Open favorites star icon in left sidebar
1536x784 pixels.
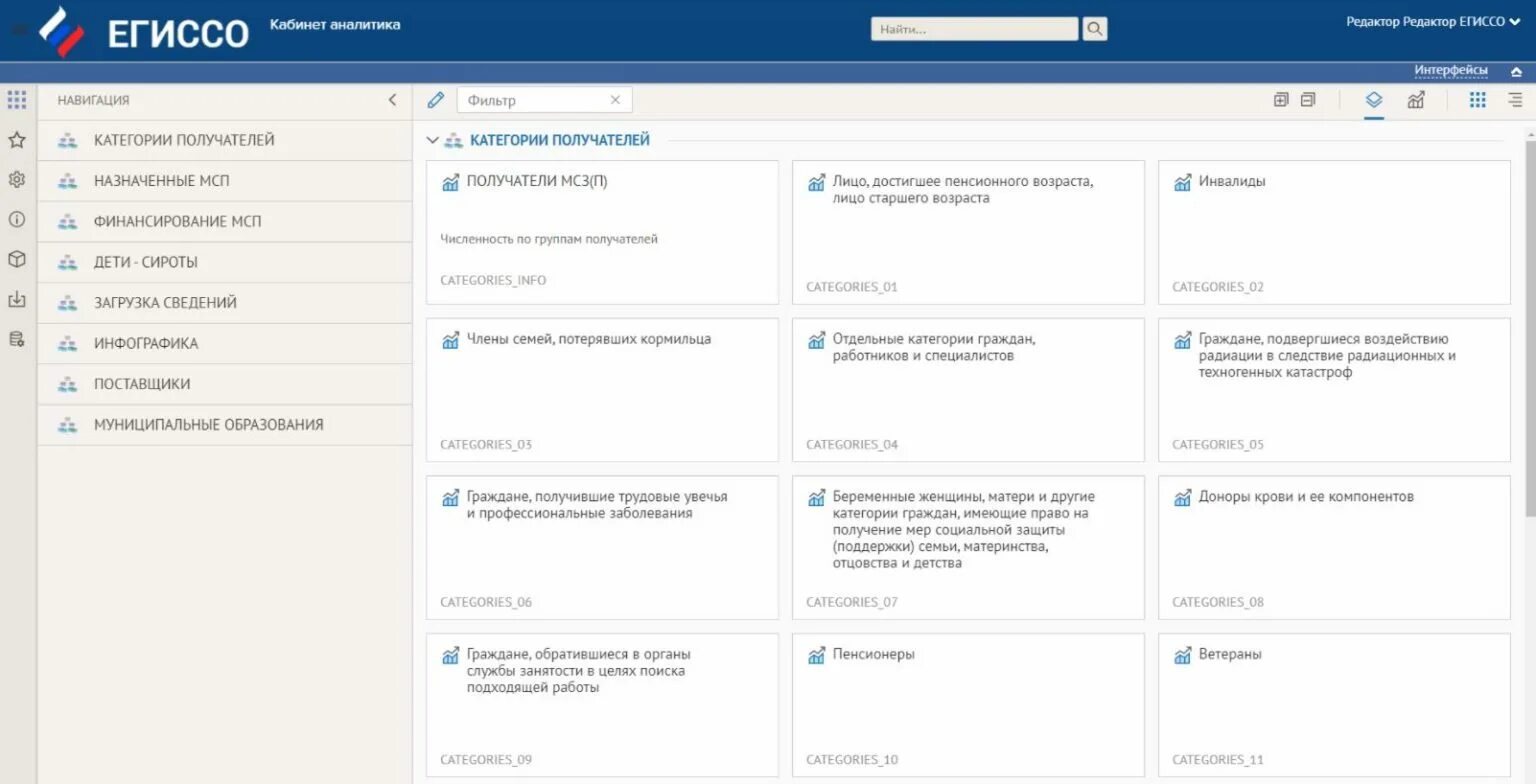(x=17, y=140)
